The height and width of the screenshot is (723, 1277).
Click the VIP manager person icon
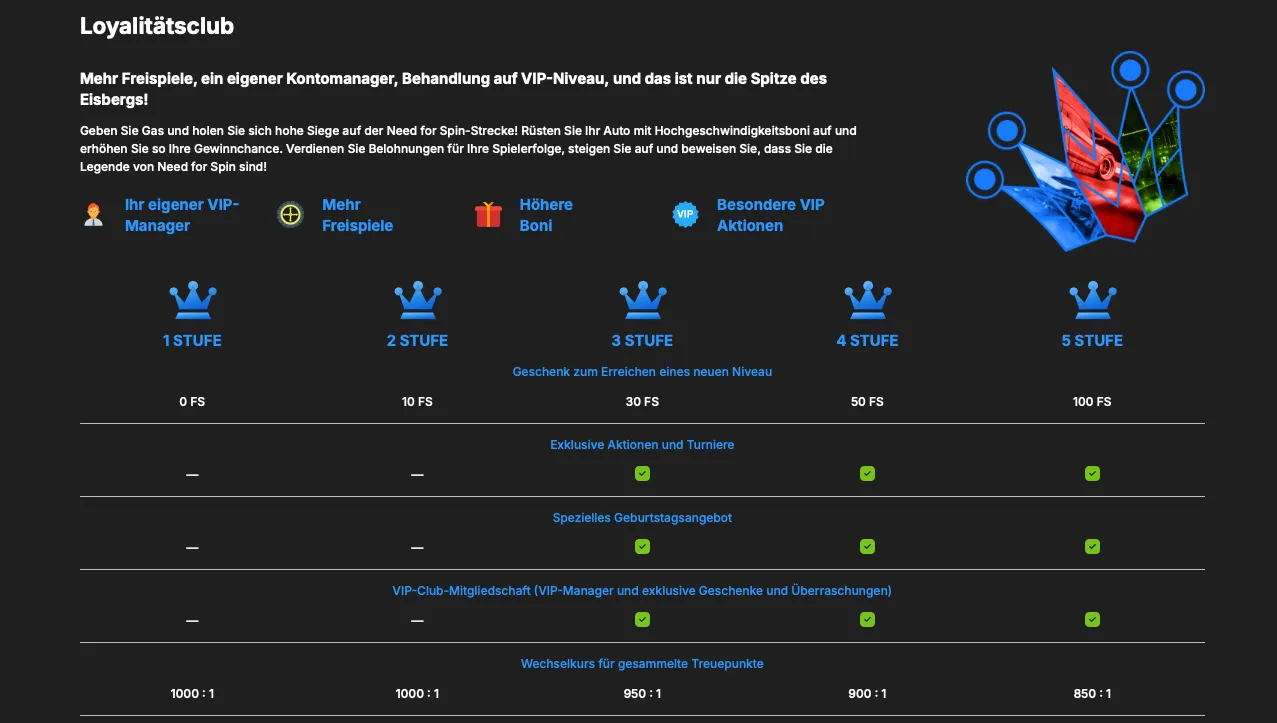click(x=93, y=215)
